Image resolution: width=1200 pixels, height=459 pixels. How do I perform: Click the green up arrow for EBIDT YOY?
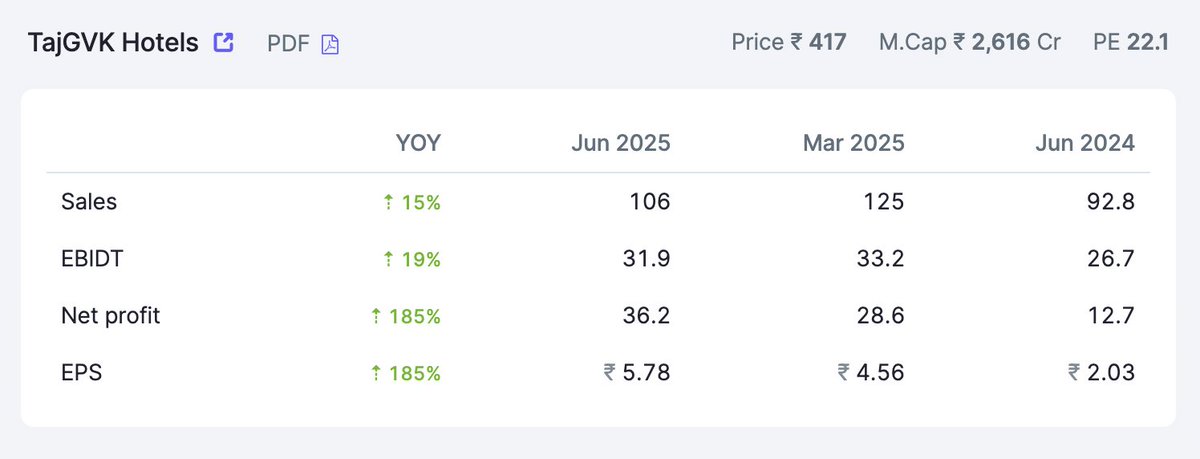coord(388,259)
